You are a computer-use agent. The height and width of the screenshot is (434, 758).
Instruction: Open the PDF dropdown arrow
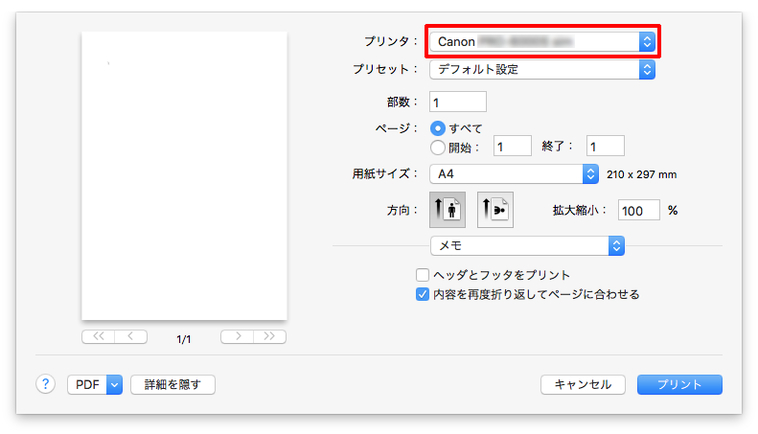tap(113, 384)
